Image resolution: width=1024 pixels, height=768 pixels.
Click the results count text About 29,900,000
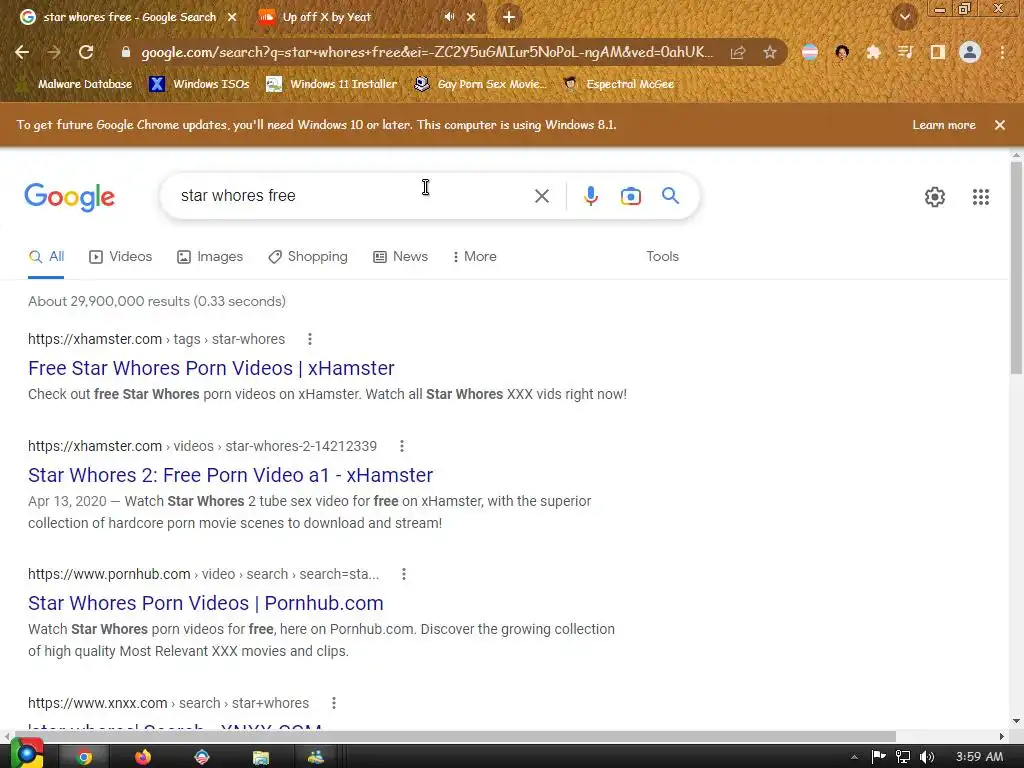(157, 301)
